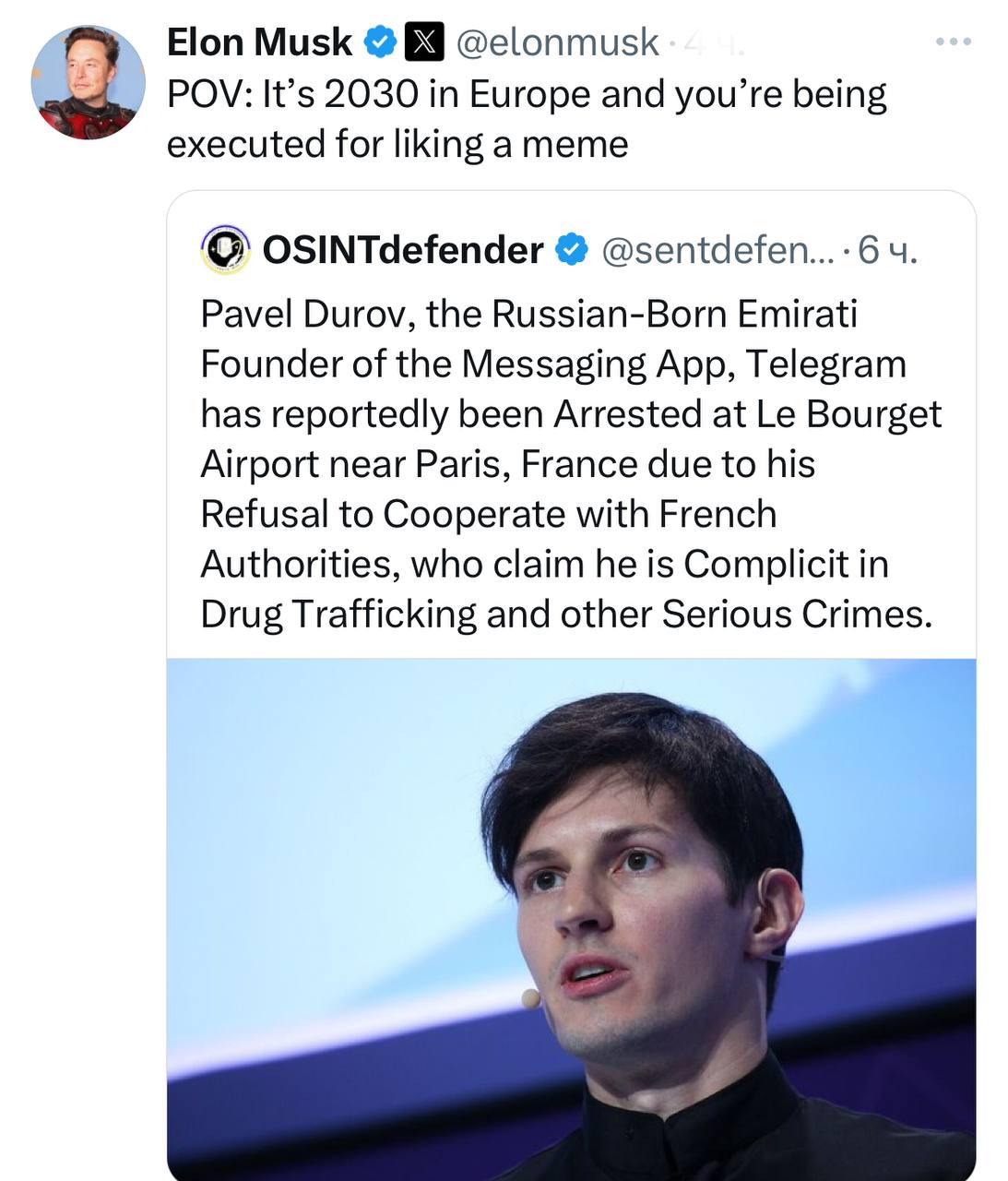Image resolution: width=1008 pixels, height=1181 pixels.
Task: Click the word 'Telegram' in quoted post
Action: coord(825,364)
